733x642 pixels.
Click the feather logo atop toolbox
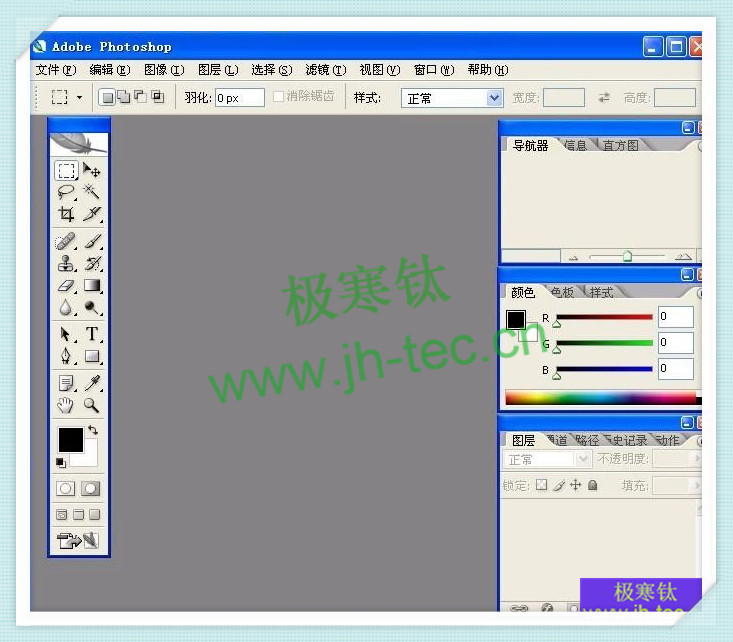tap(79, 144)
